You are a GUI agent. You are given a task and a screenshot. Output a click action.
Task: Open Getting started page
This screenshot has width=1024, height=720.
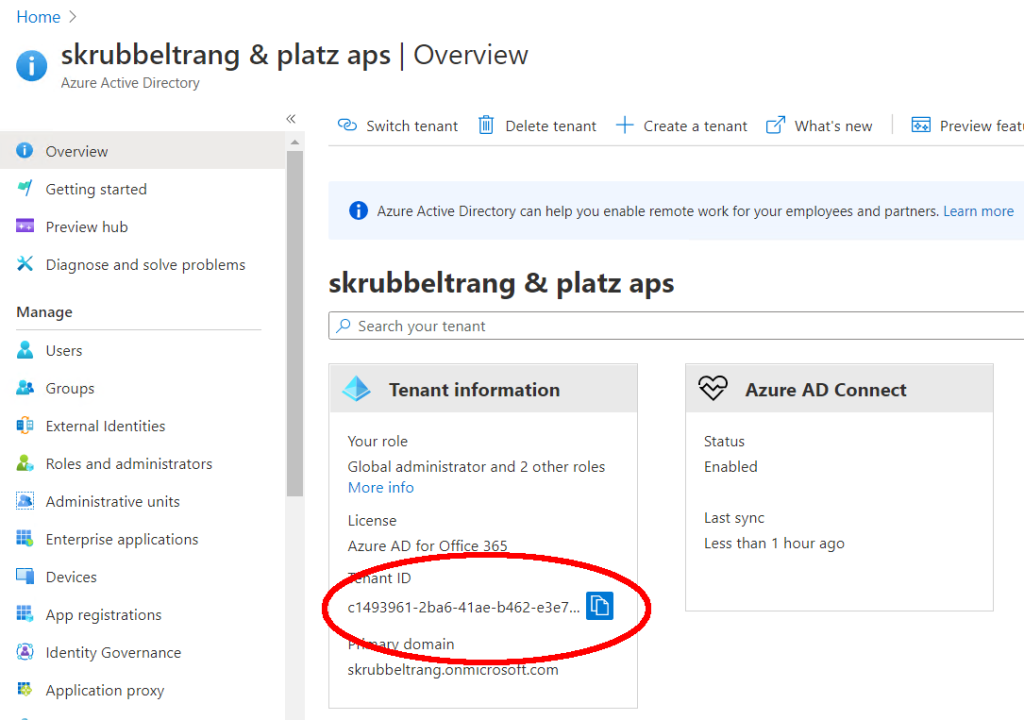pyautogui.click(x=96, y=189)
